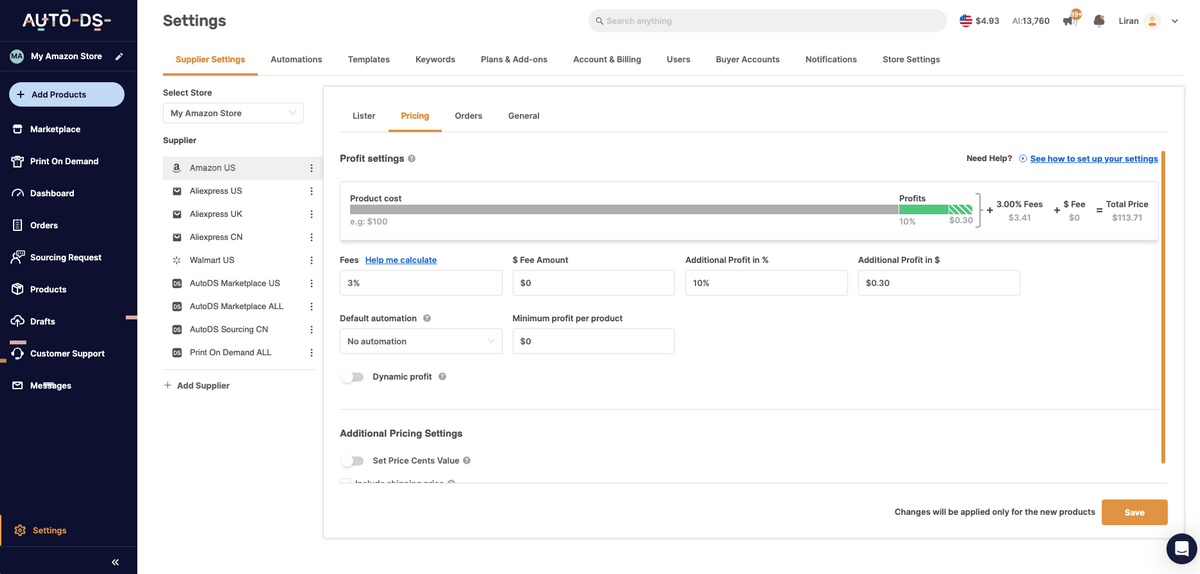Open Orders in the left sidebar

[x=44, y=225]
